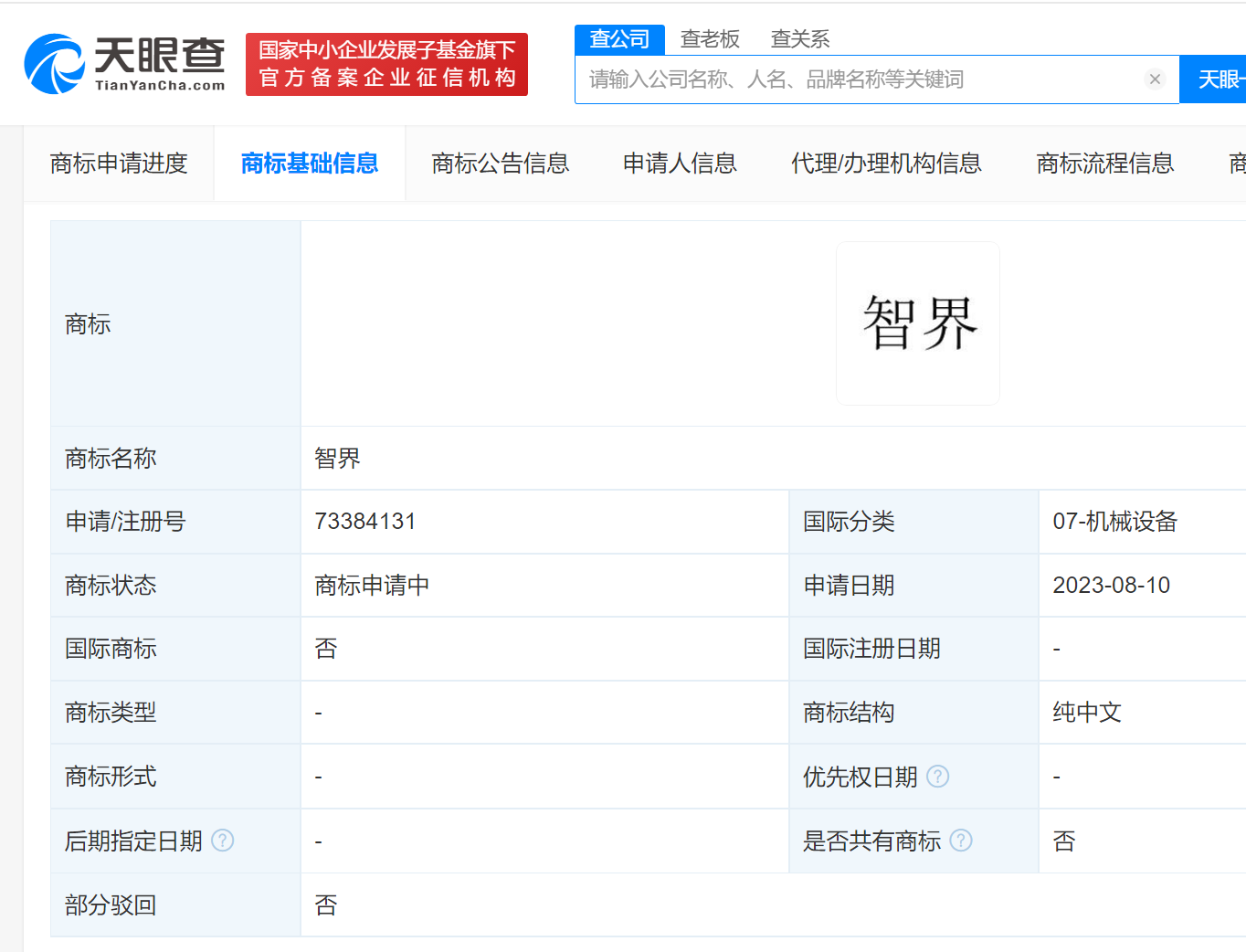This screenshot has height=952, width=1246.
Task: Switch to 查关系 search tab
Action: click(800, 39)
